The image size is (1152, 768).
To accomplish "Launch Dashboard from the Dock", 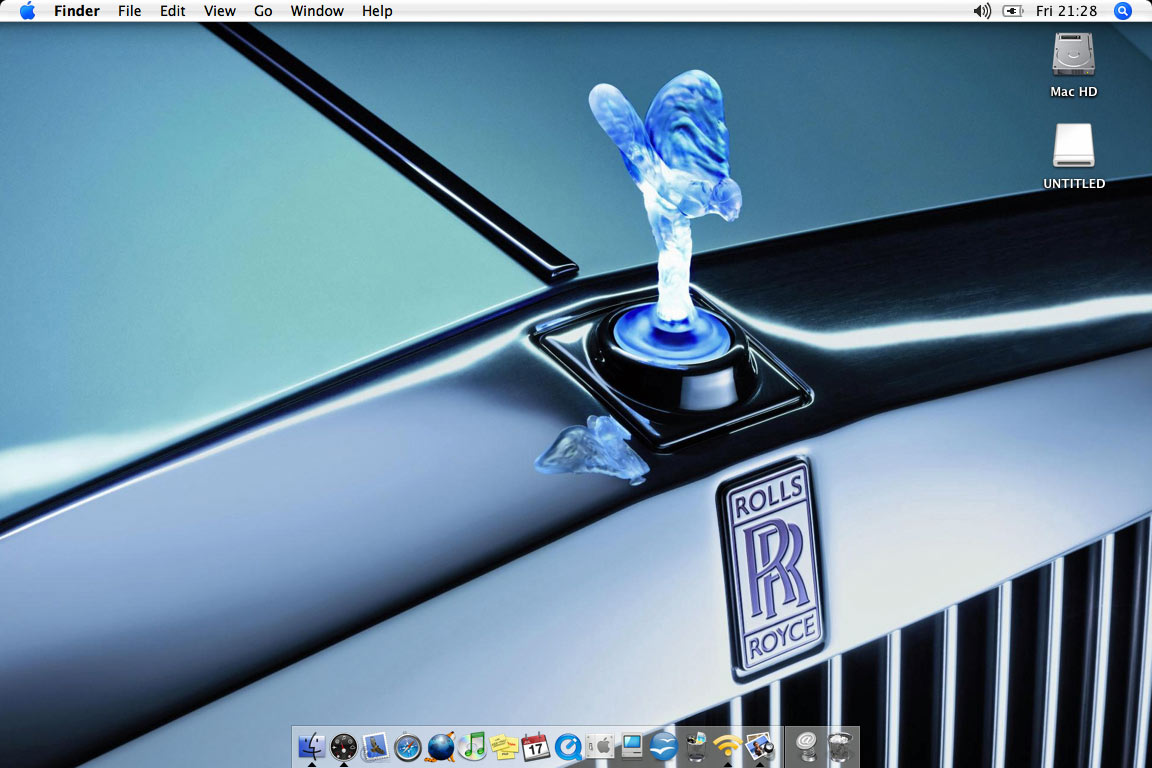I will tap(343, 747).
